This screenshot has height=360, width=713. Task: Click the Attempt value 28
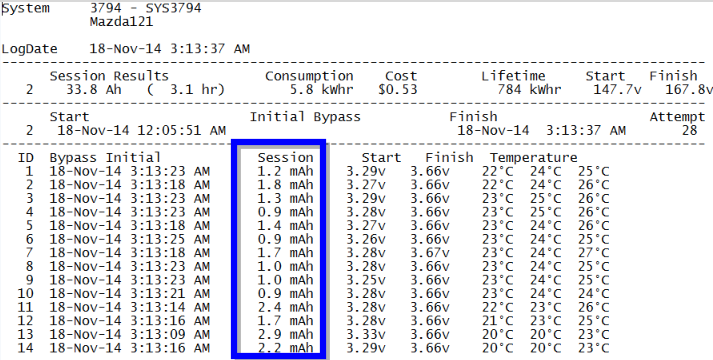point(689,130)
